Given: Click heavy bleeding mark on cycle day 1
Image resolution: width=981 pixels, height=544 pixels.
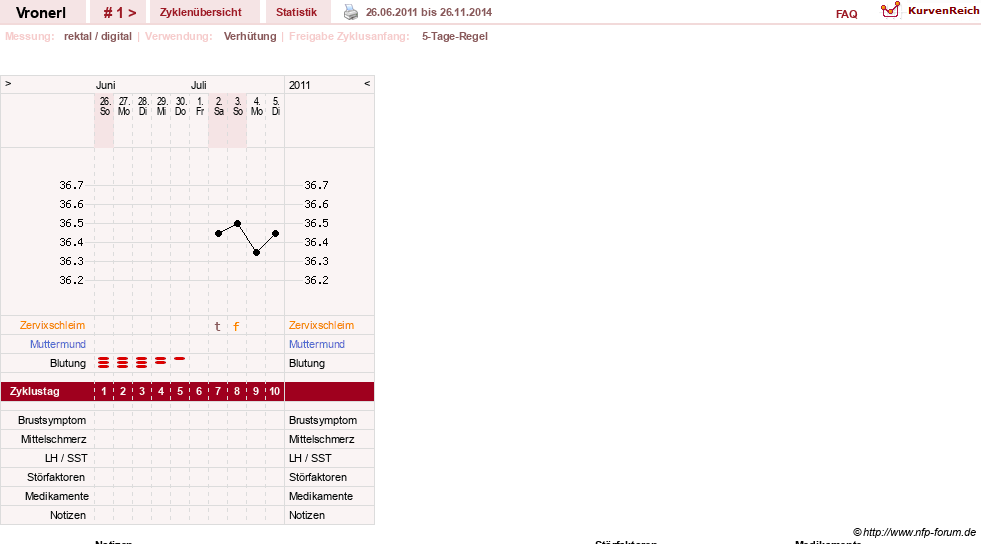Looking at the screenshot, I should click(x=104, y=363).
